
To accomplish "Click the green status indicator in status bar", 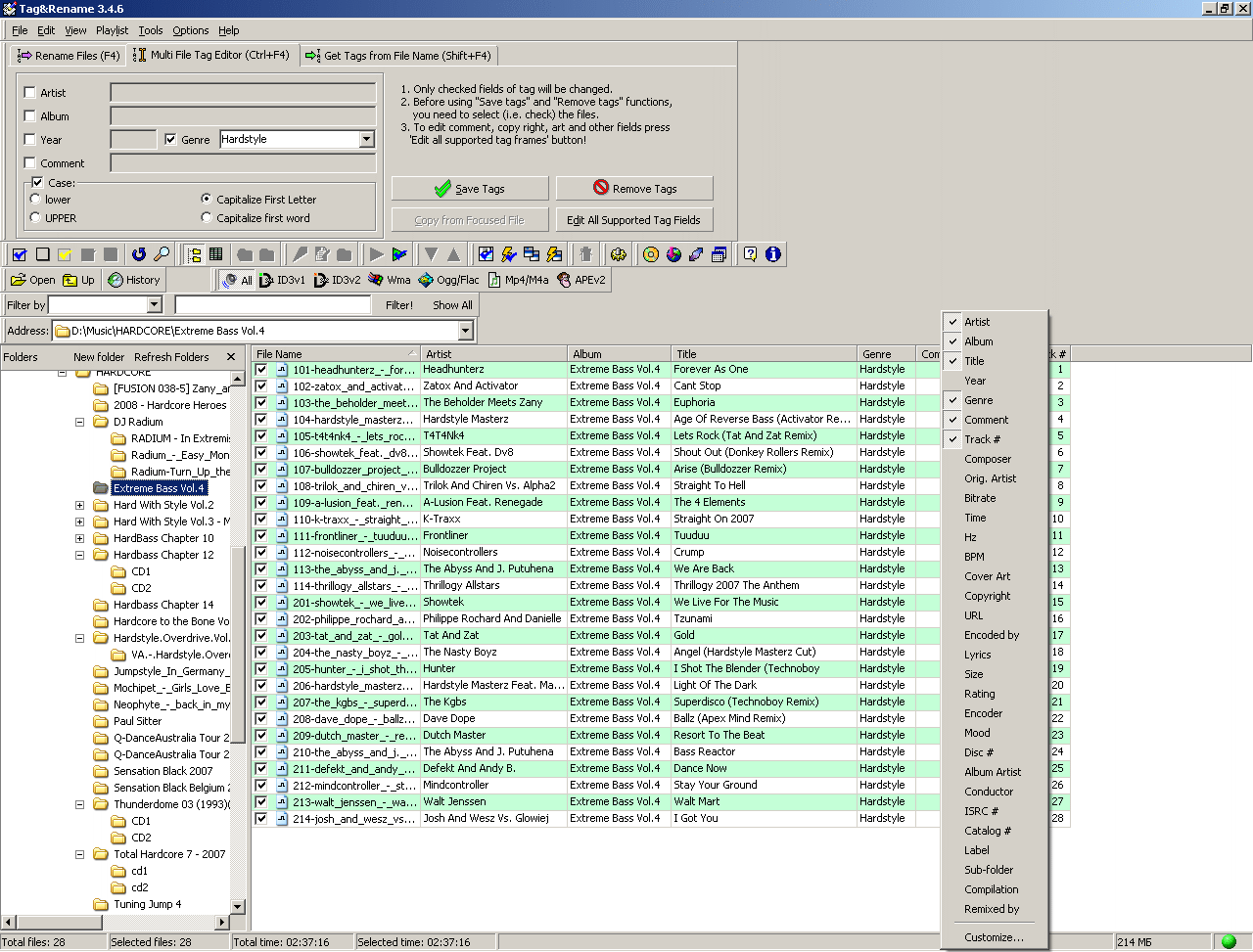I will click(1229, 942).
